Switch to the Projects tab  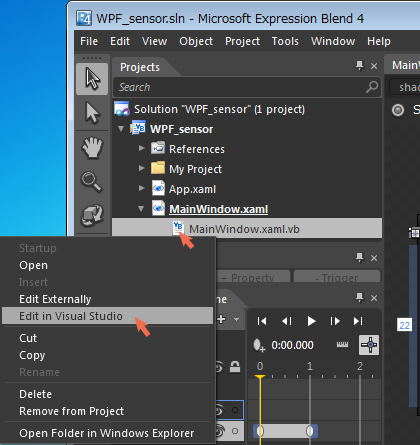[x=140, y=67]
